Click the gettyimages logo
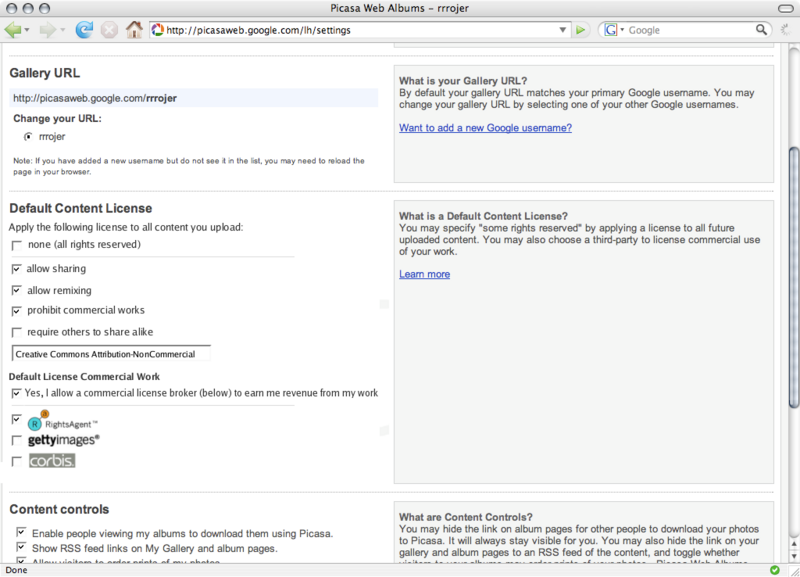The image size is (800, 577). coord(64,440)
